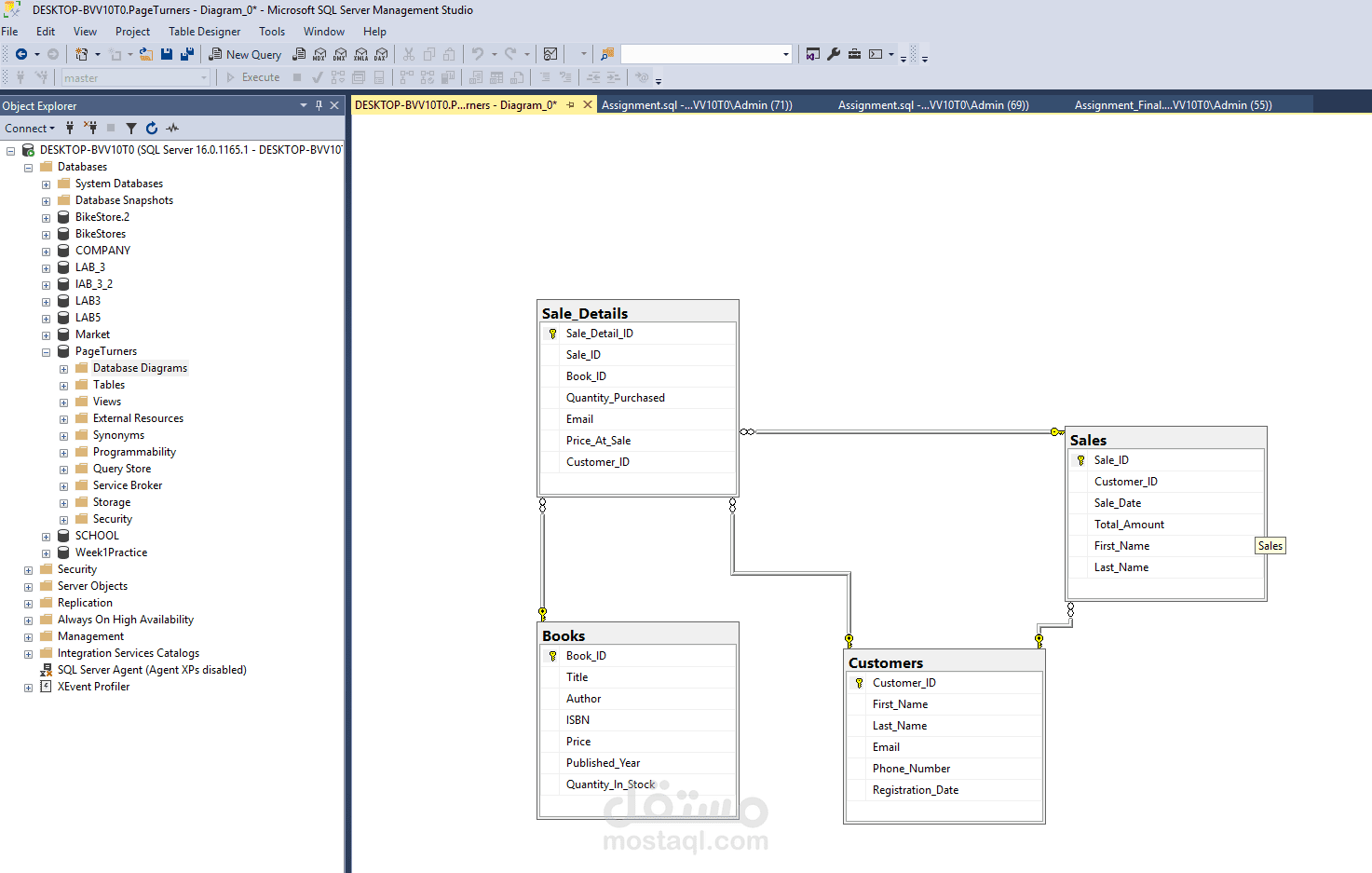
Task: Click the Undo arrow icon
Action: 478,54
